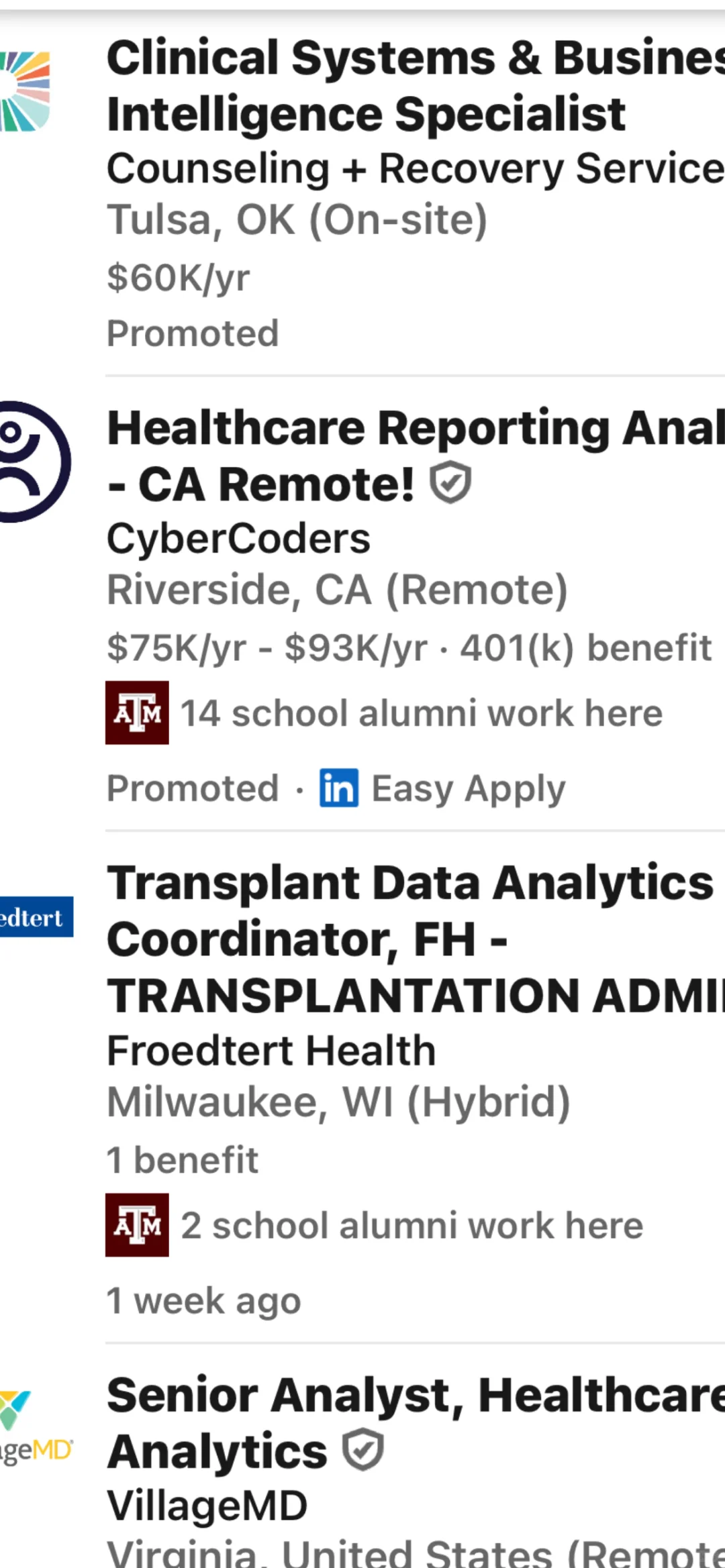The height and width of the screenshot is (1568, 725).
Task: Tap the 14 school alumni work here text
Action: pyautogui.click(x=422, y=713)
